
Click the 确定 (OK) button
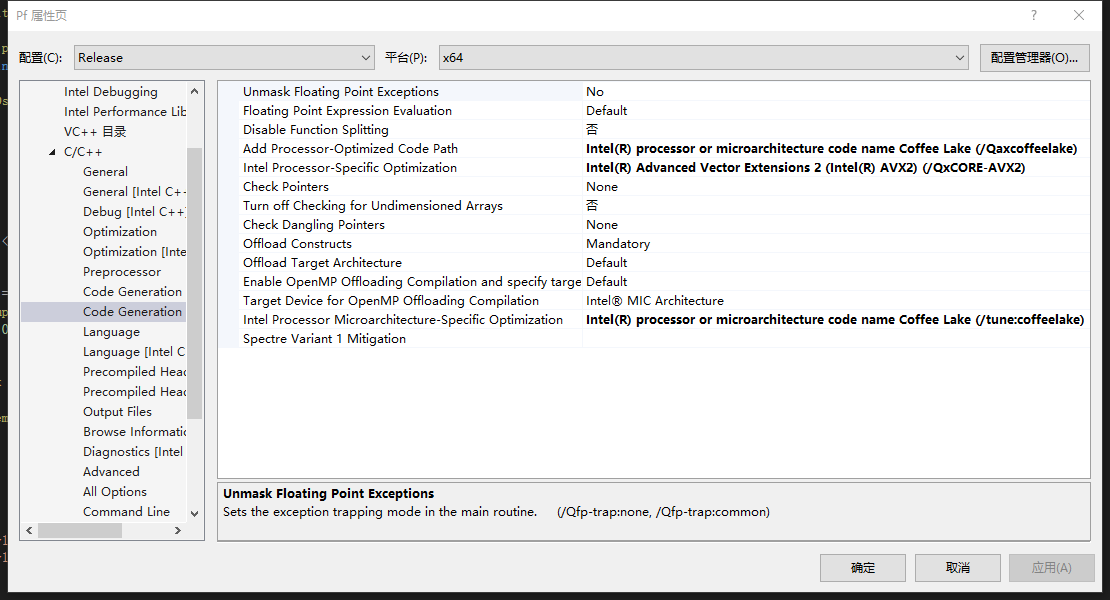pos(863,567)
